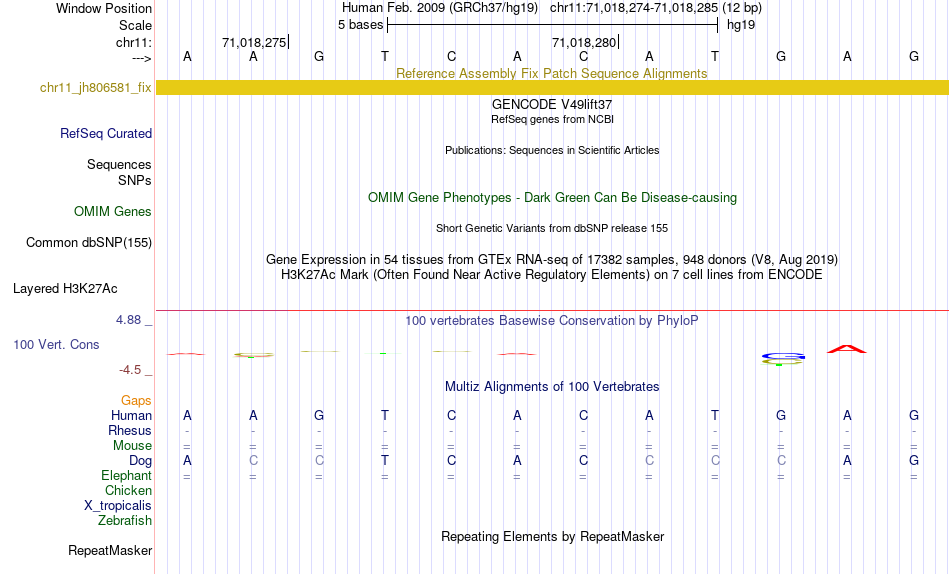Click the Layered H3K27Ac track label
The height and width of the screenshot is (574, 950).
click(65, 289)
